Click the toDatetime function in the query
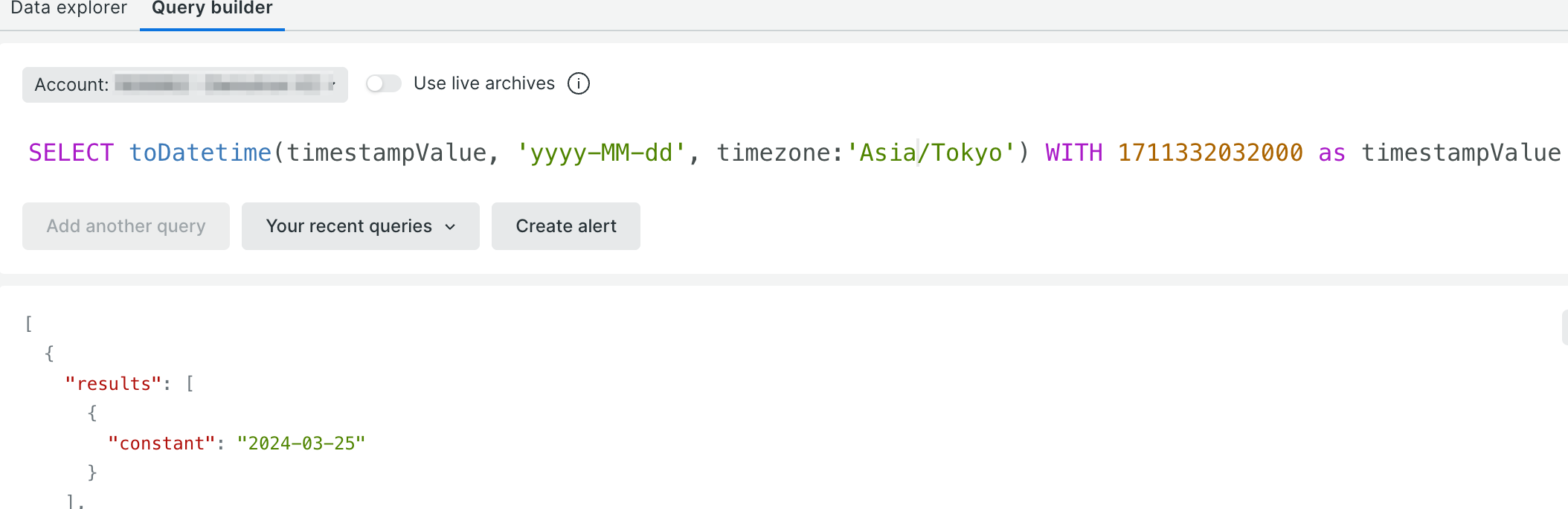The height and width of the screenshot is (509, 1568). (x=200, y=153)
